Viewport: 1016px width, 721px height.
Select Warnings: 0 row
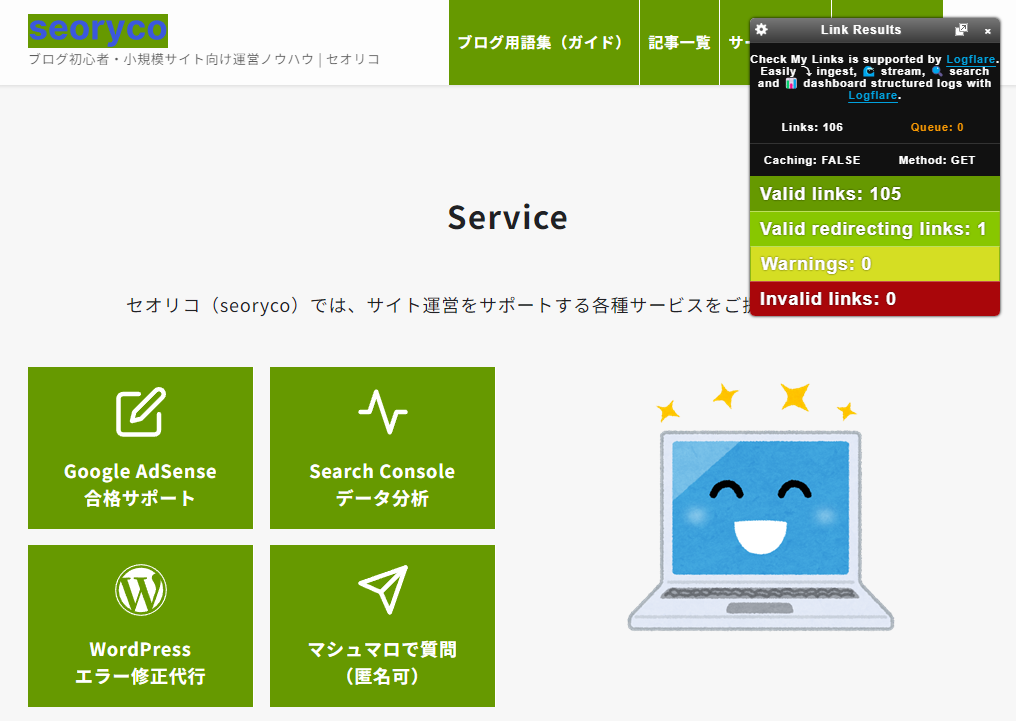click(x=875, y=264)
